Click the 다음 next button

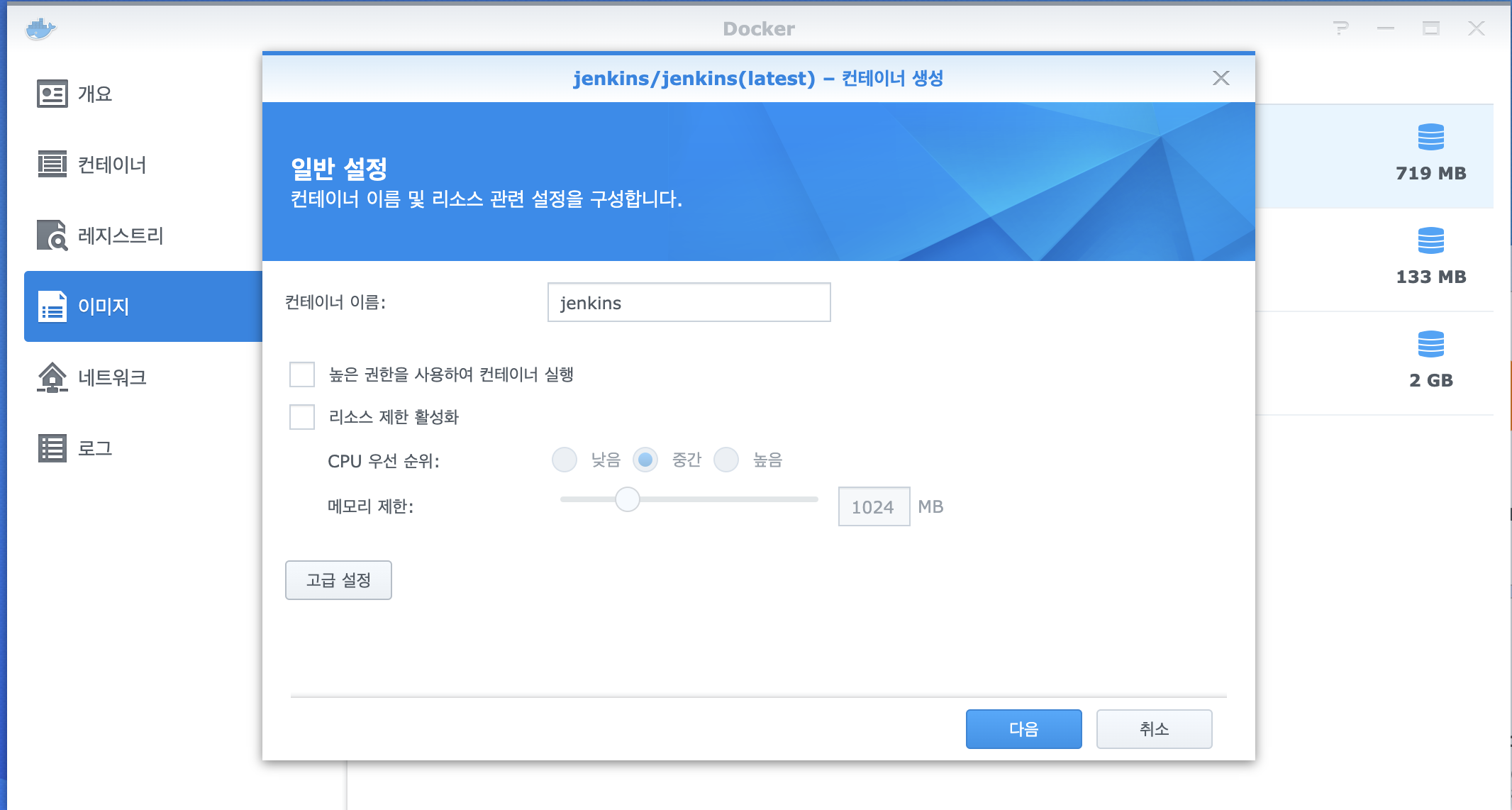(1023, 729)
